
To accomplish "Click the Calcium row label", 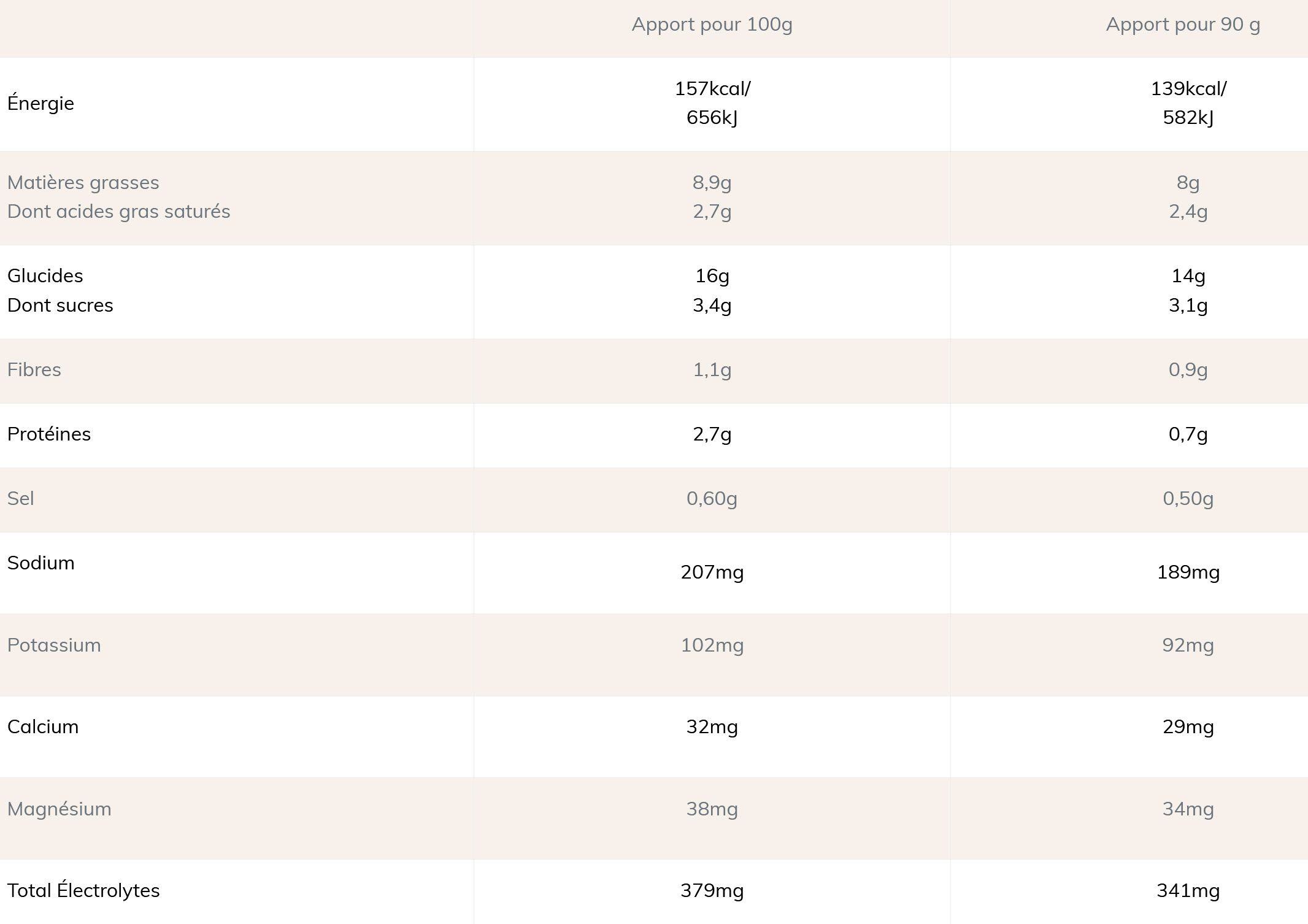I will (x=43, y=726).
